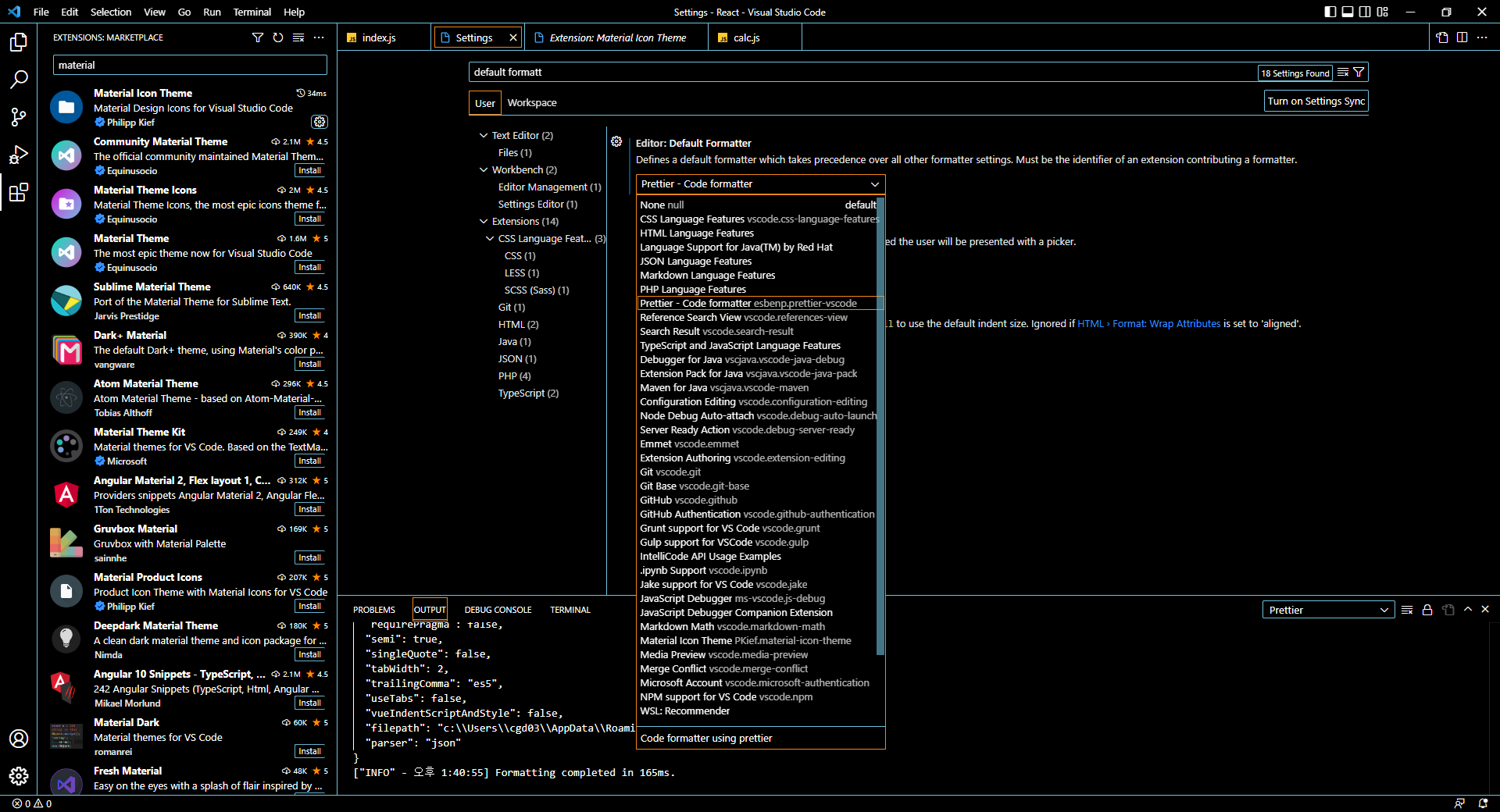Screen dimensions: 1500x812
Task: Choose 'None' in the formatter list
Action: tap(758, 205)
